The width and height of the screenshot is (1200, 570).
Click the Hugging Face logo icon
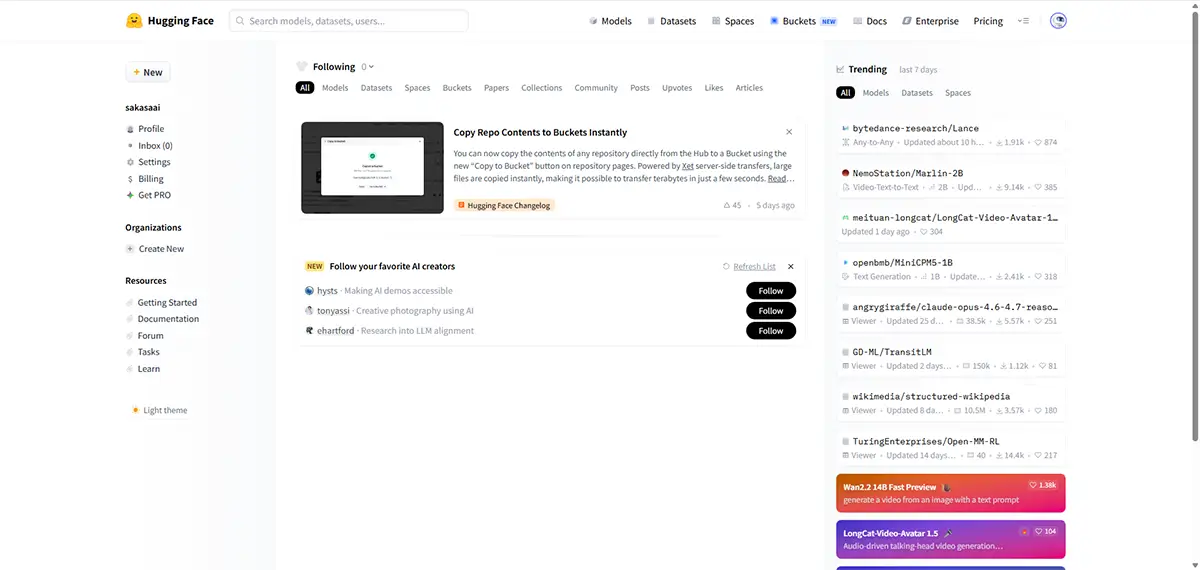point(134,21)
